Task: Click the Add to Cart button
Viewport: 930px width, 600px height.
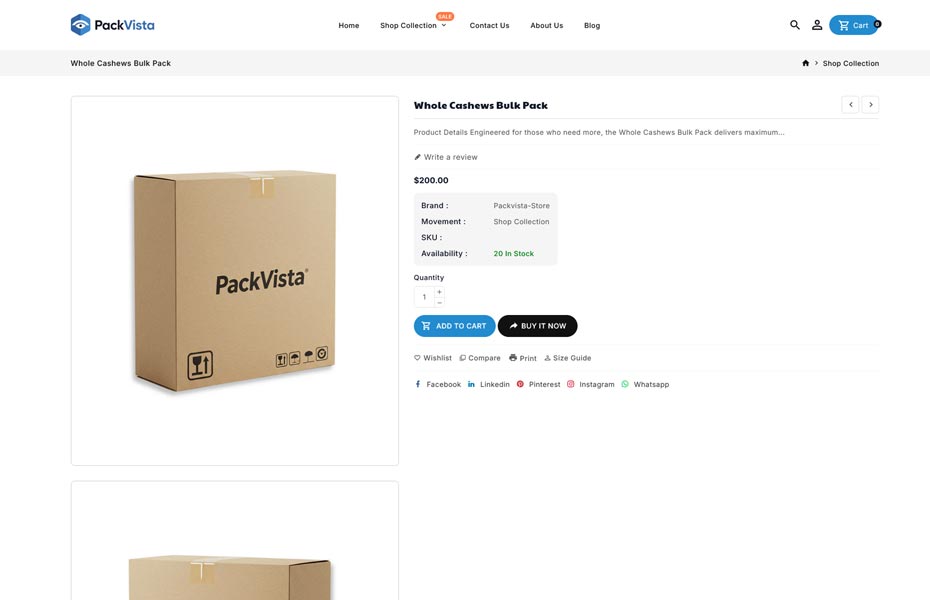Action: [454, 326]
